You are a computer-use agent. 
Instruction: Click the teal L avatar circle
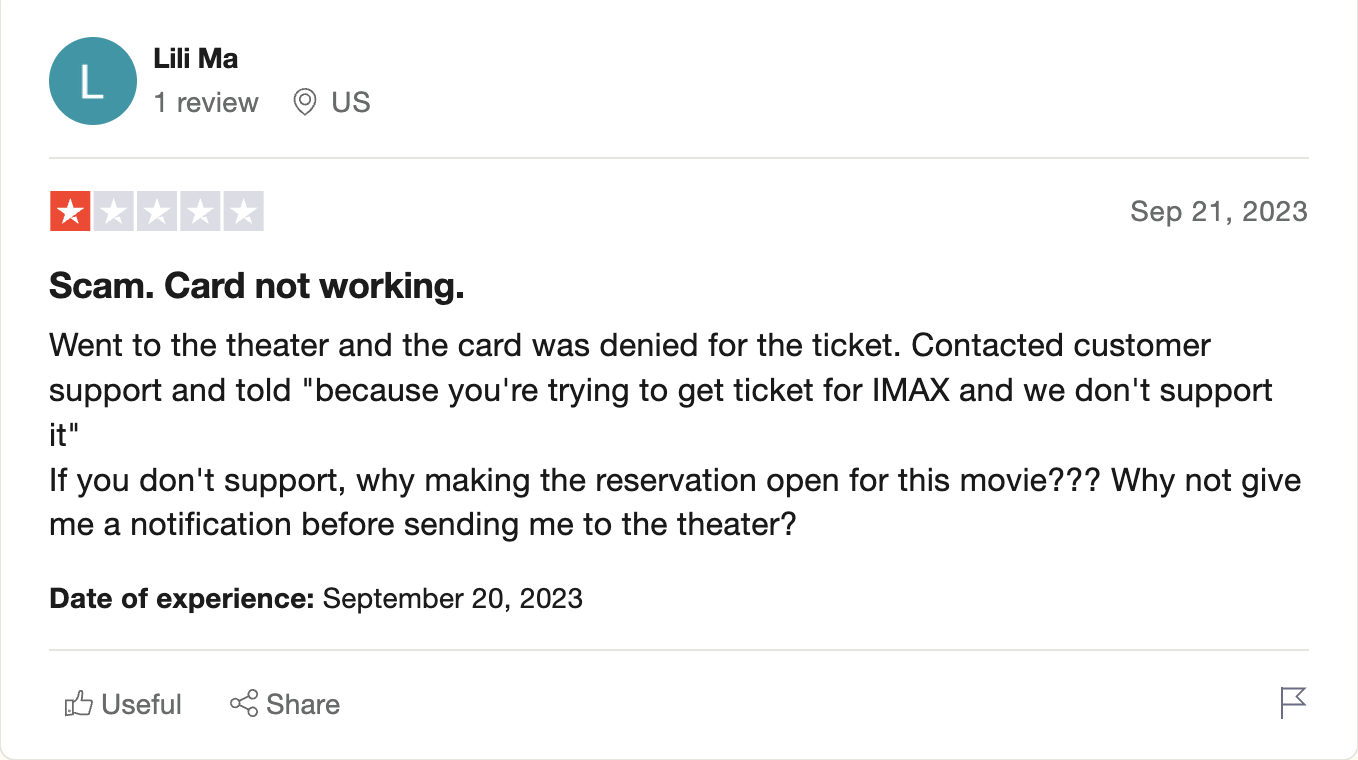point(92,81)
